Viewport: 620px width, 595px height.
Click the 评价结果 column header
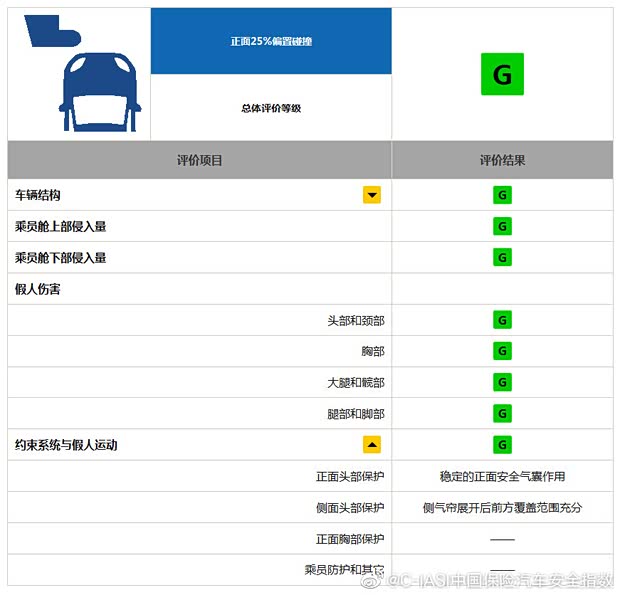[x=502, y=160]
